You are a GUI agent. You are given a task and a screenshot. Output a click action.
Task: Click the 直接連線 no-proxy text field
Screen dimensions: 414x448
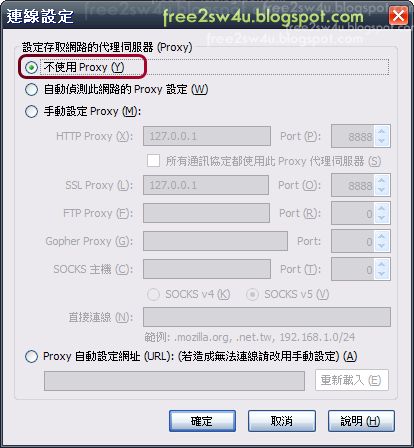(x=267, y=317)
